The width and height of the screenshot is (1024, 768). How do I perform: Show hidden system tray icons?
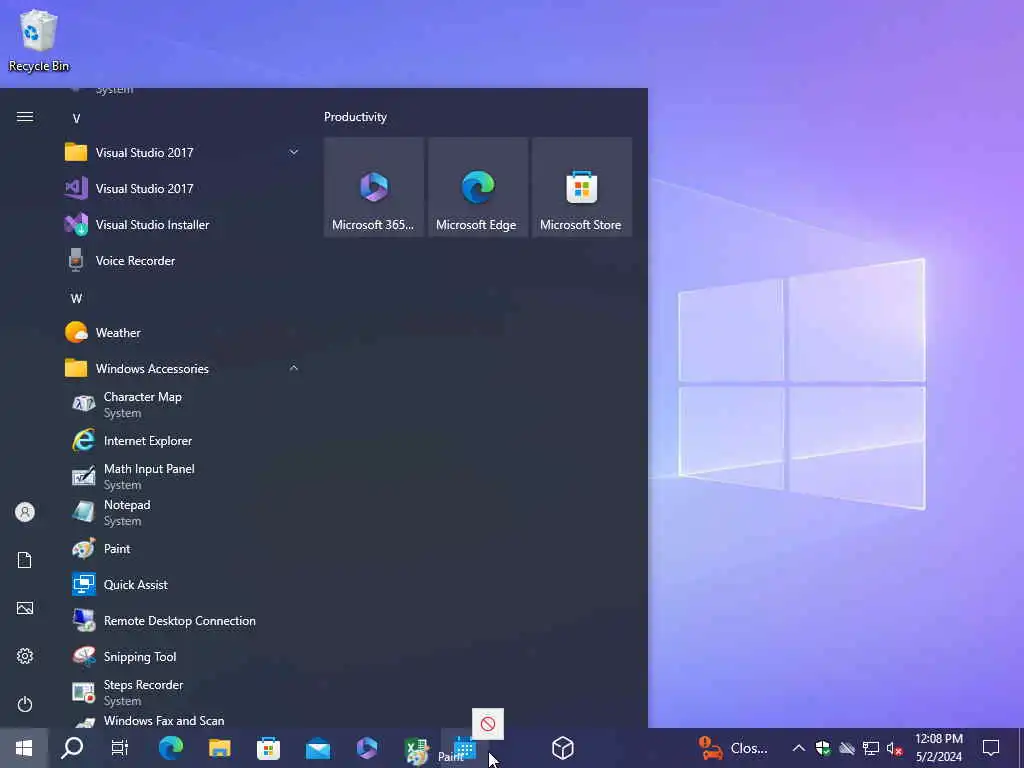[799, 748]
